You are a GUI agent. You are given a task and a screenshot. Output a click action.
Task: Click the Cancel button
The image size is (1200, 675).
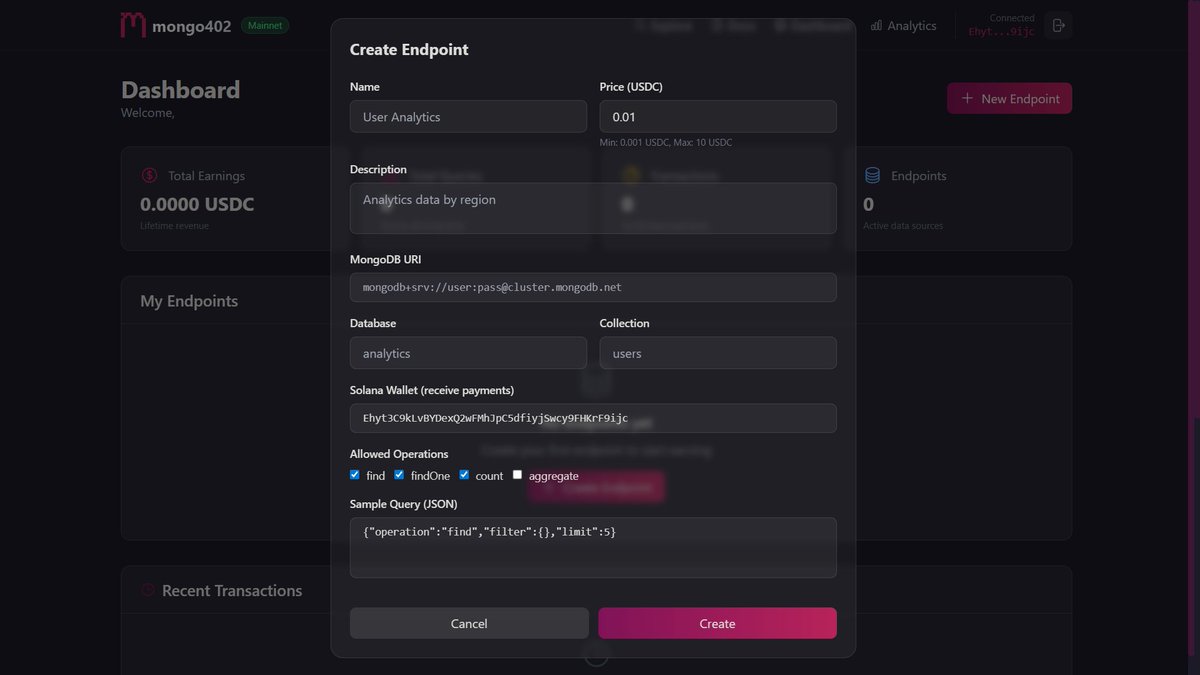click(x=469, y=623)
